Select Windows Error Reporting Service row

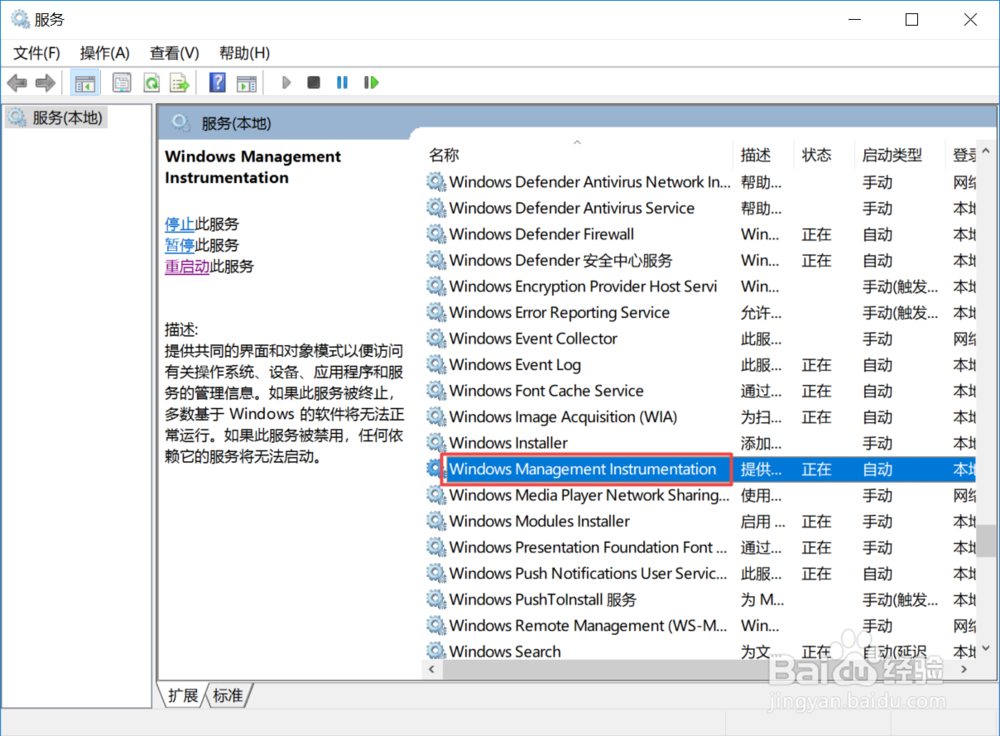700,313
